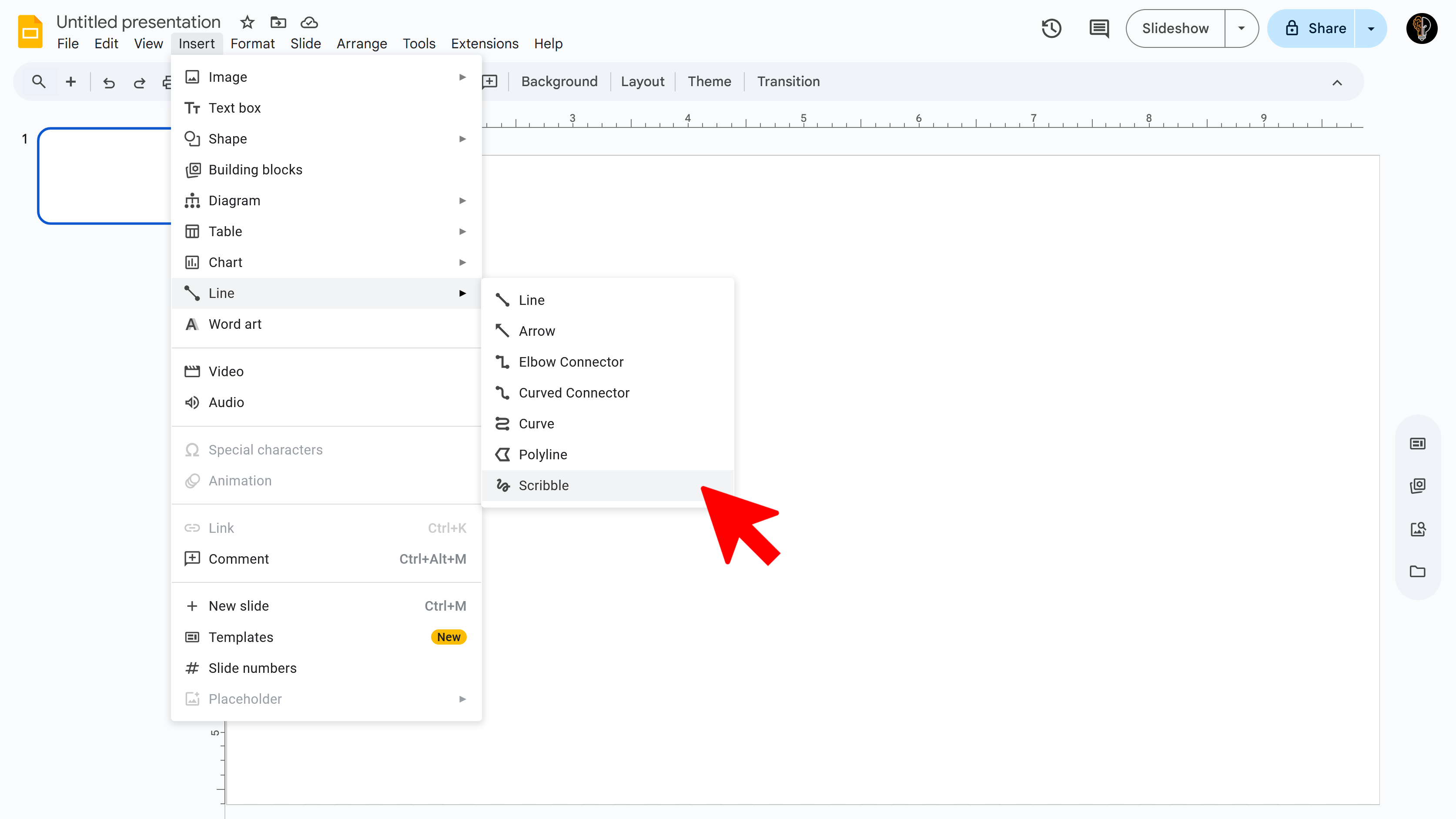Move presentation to folder icon
The height and width of the screenshot is (819, 1456).
[278, 22]
